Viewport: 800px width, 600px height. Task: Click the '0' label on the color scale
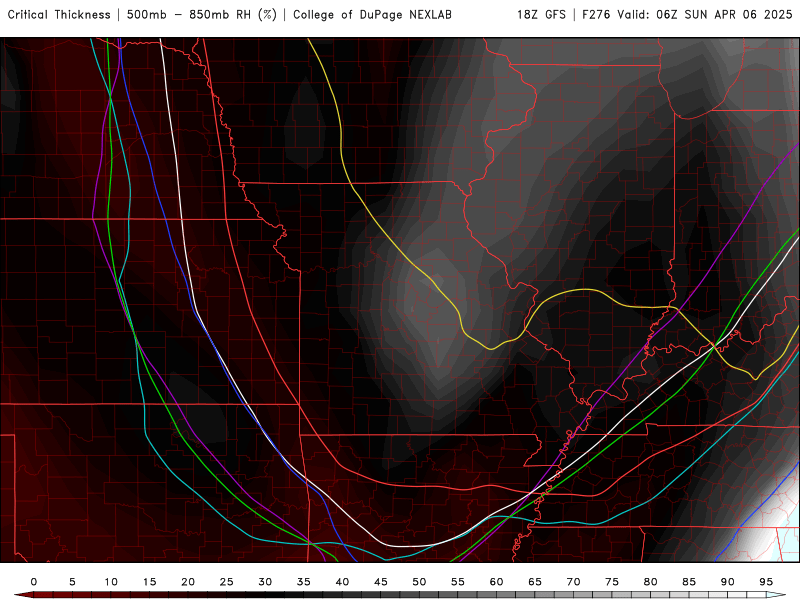pos(34,582)
